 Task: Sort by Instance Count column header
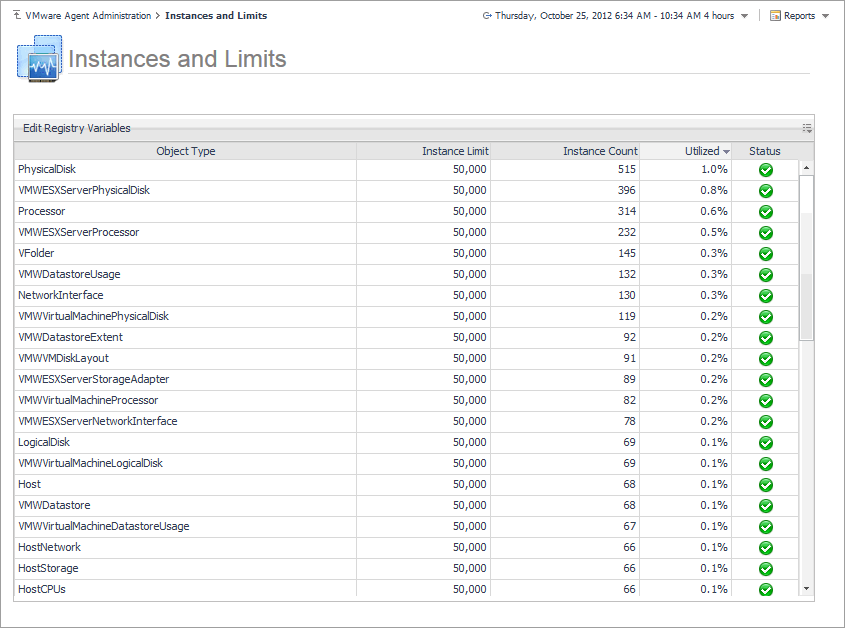coord(599,151)
